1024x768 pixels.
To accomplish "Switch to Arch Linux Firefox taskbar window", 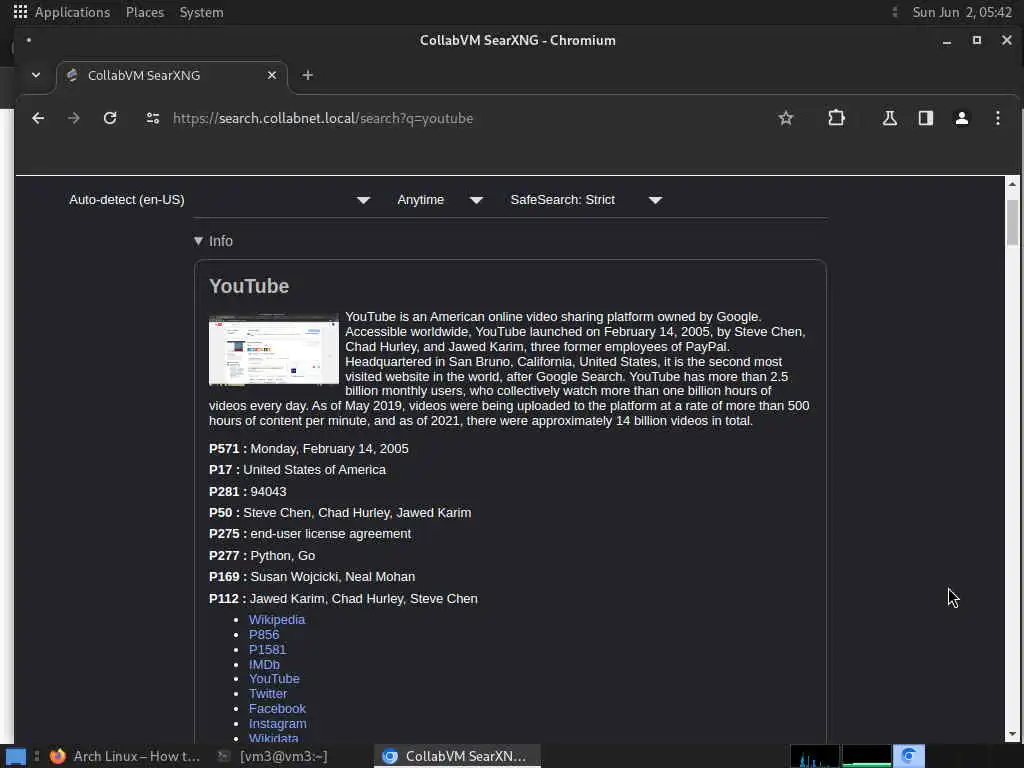I will pyautogui.click(x=124, y=756).
